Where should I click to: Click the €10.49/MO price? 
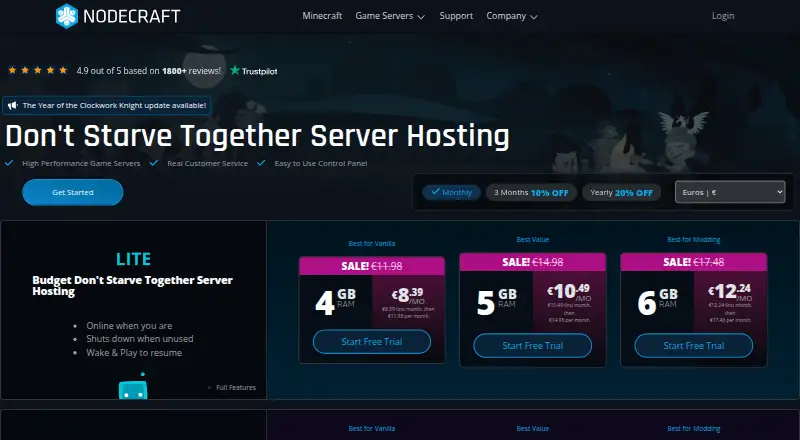pyautogui.click(x=569, y=291)
